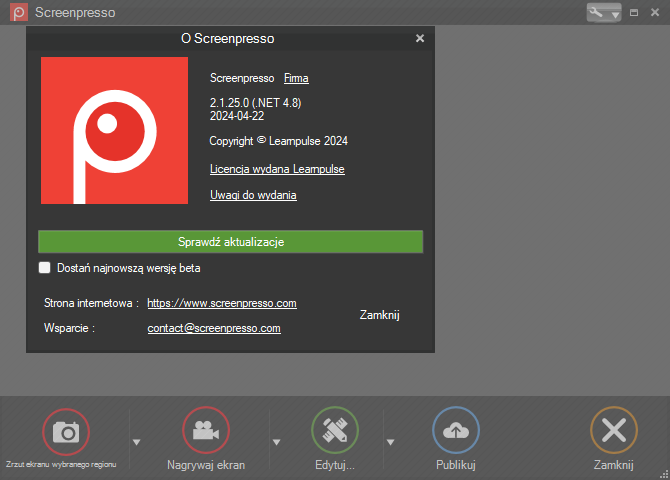
Task: Click the Edytuj pencil and ruler icon
Action: (335, 430)
